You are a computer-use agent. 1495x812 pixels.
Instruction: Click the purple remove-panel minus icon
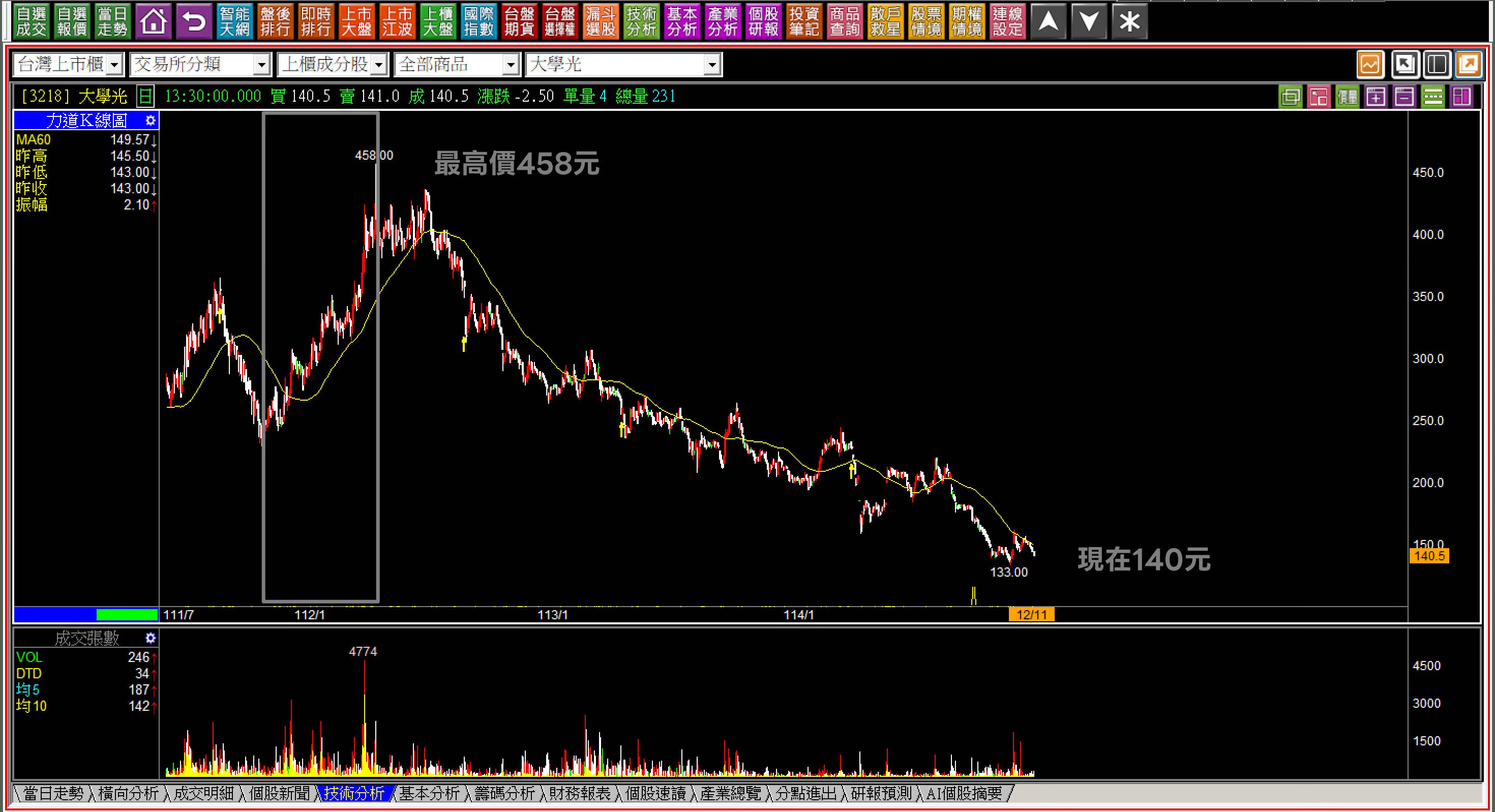[1404, 97]
